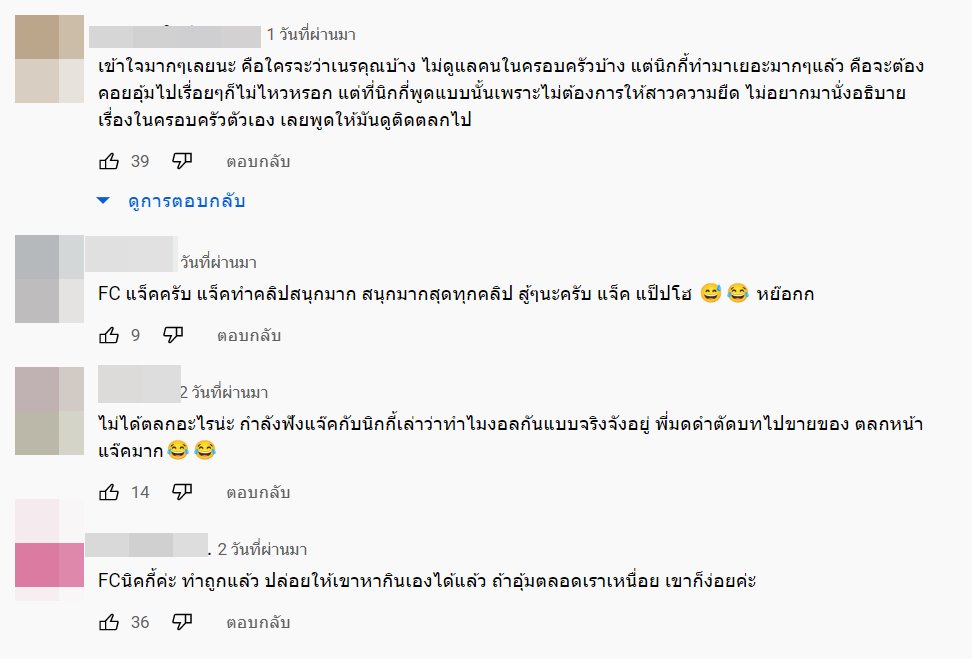The width and height of the screenshot is (972, 659).
Task: Reply to the FCนิคกี้ค่ะ comment
Action: [x=257, y=622]
